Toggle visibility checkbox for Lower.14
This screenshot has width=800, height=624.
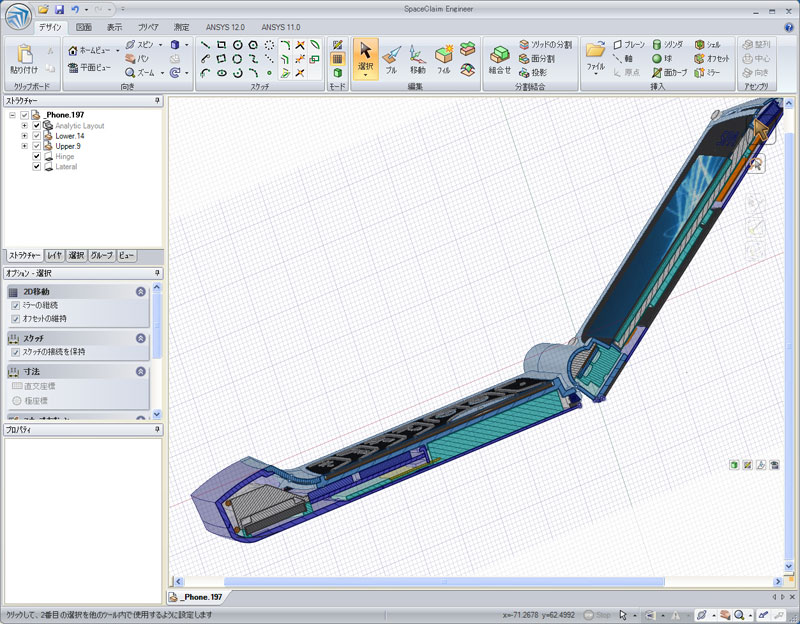tap(36, 136)
